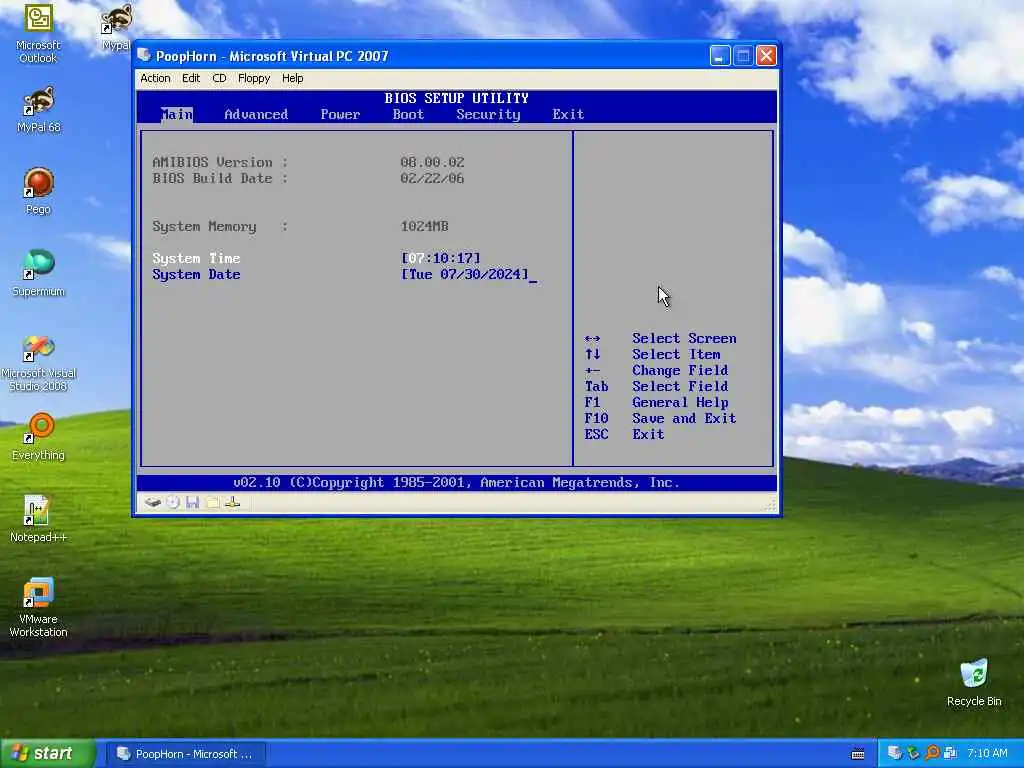
Task: Click the on-screen keyboard icon in taskbar
Action: coord(858,754)
